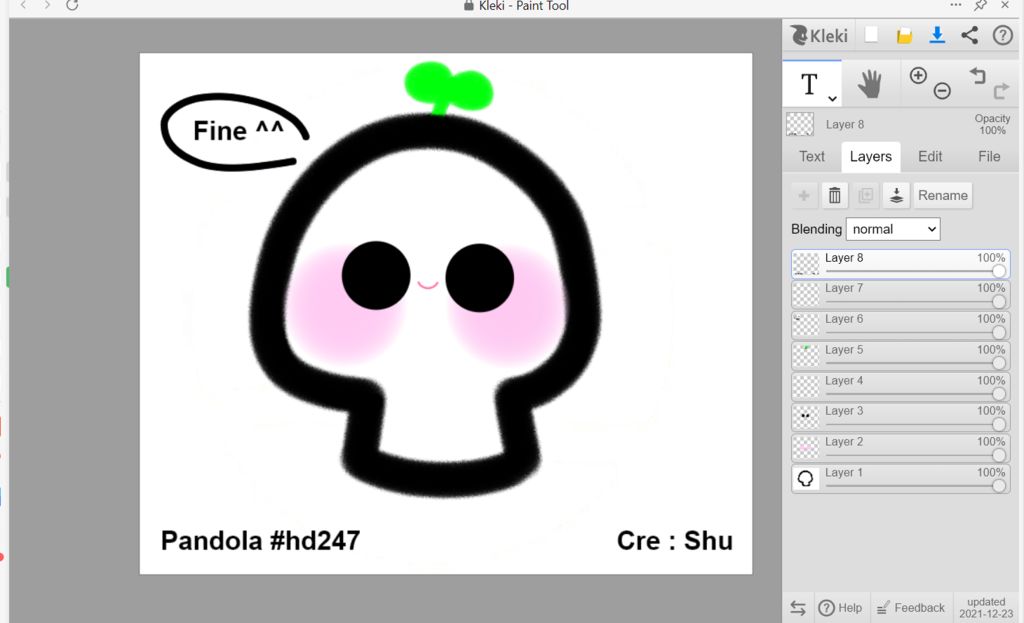Click the 'Pandola #hd247' canvas text

click(x=260, y=541)
